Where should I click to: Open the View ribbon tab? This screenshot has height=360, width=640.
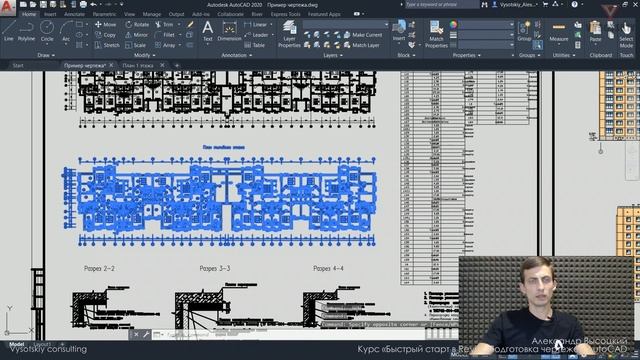[129, 14]
